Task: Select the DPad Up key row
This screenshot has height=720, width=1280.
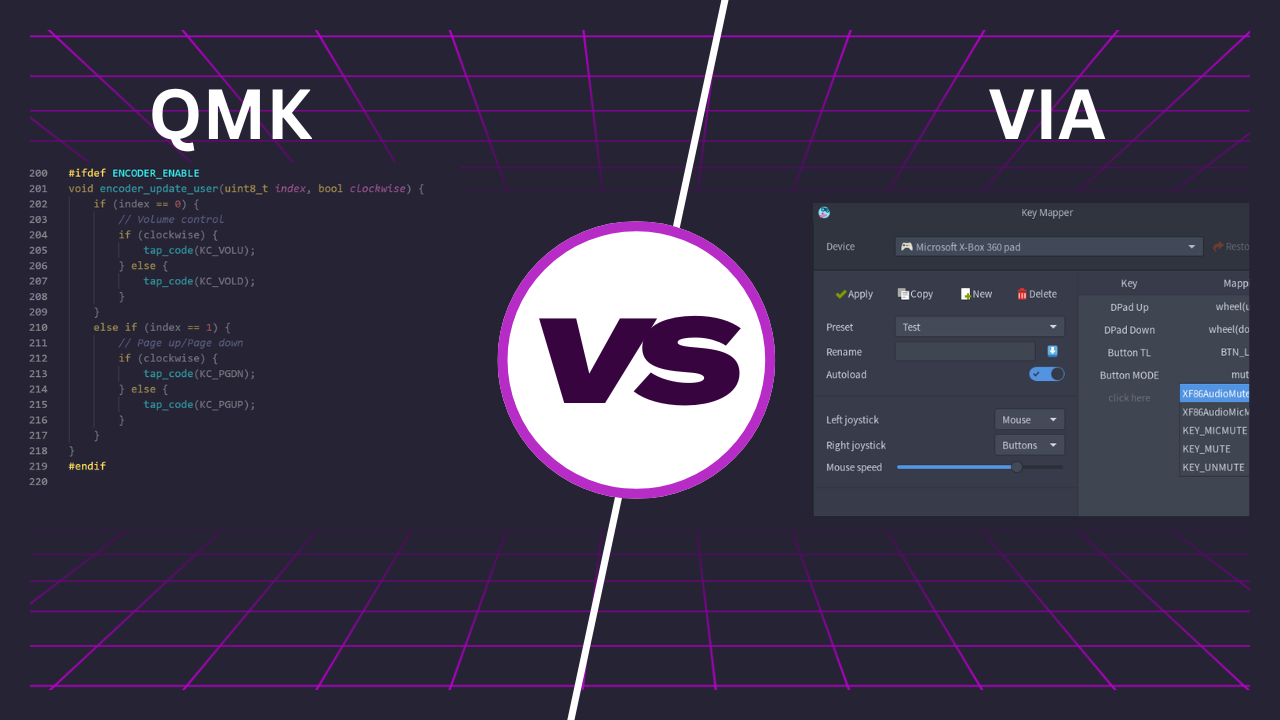Action: [1128, 307]
